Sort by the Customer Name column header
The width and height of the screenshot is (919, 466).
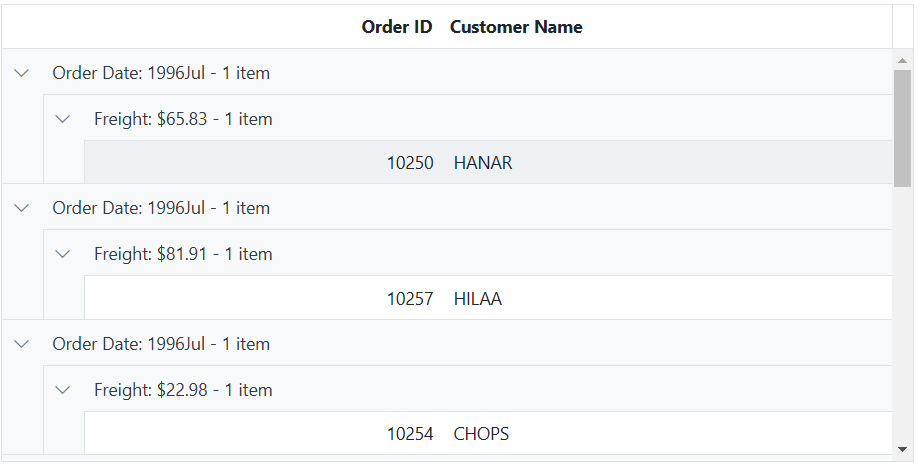click(x=516, y=27)
